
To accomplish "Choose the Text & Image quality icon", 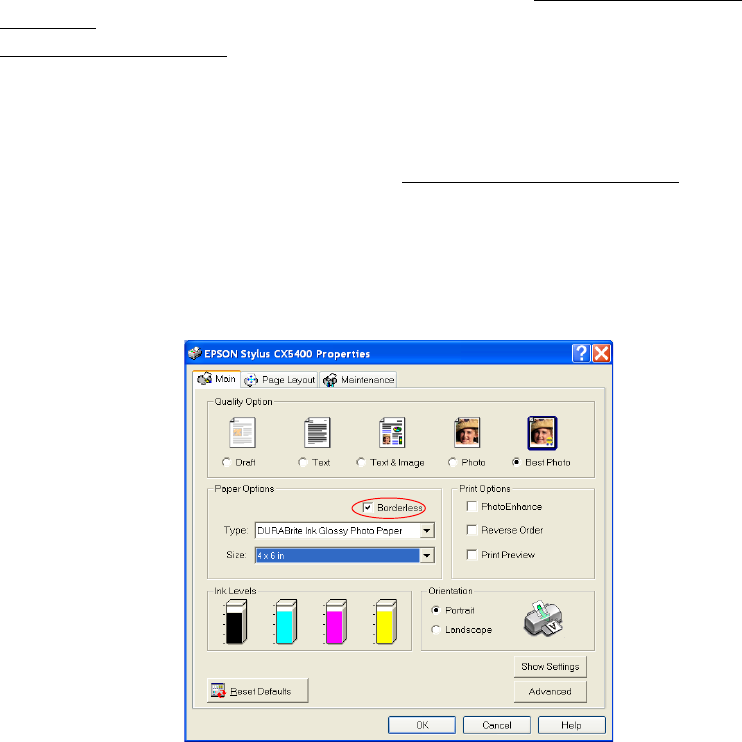I will [392, 433].
